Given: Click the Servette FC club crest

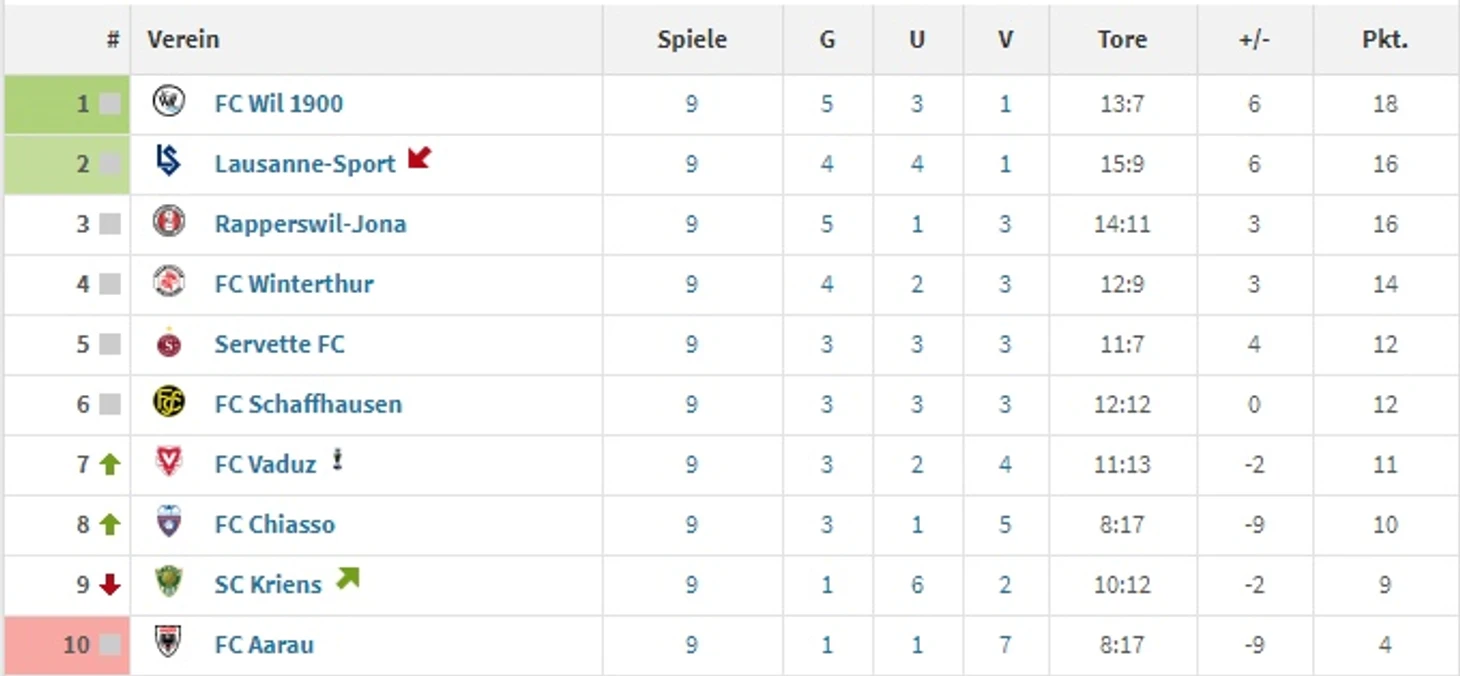Looking at the screenshot, I should [x=168, y=343].
